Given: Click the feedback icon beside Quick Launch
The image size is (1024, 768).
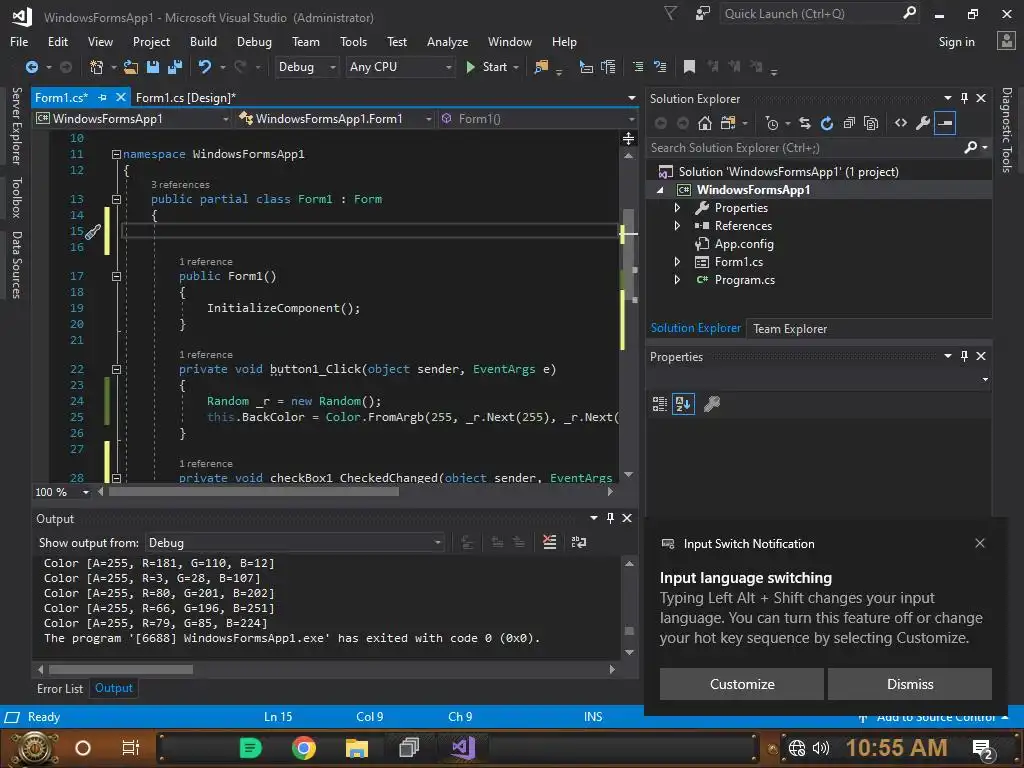Looking at the screenshot, I should coord(703,13).
